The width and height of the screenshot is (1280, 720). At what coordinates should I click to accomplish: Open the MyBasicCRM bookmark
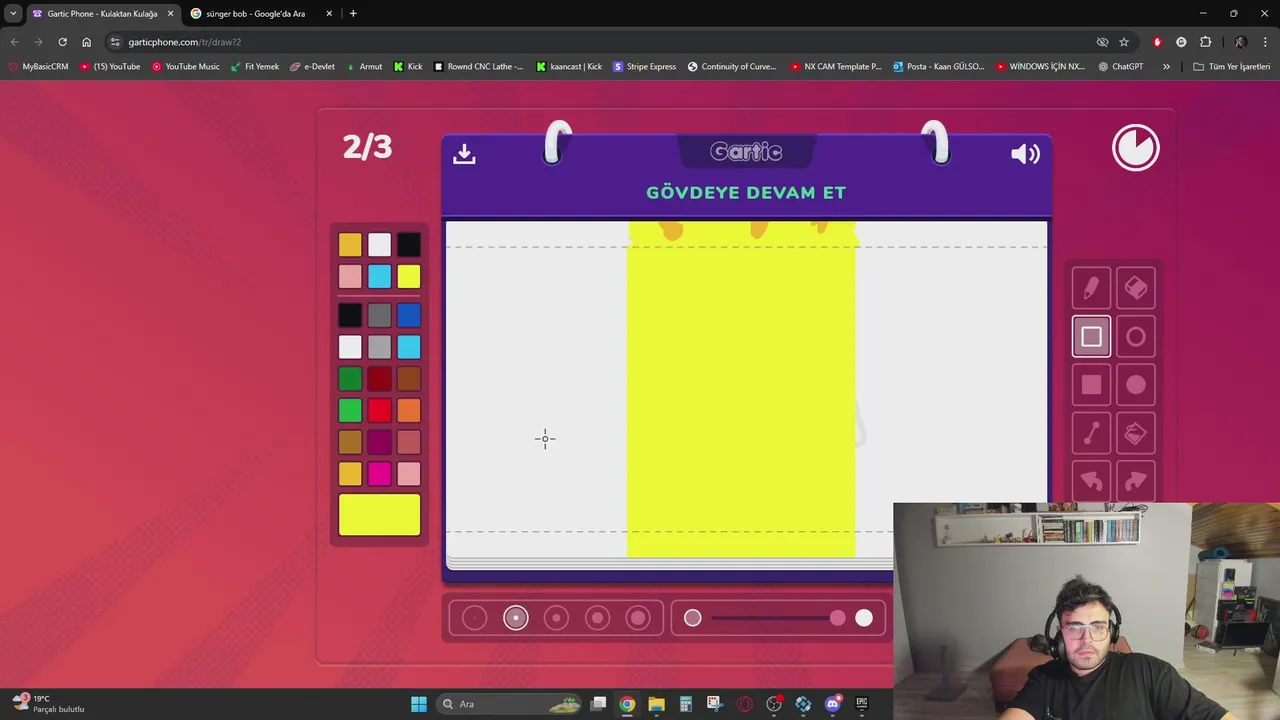pyautogui.click(x=38, y=67)
